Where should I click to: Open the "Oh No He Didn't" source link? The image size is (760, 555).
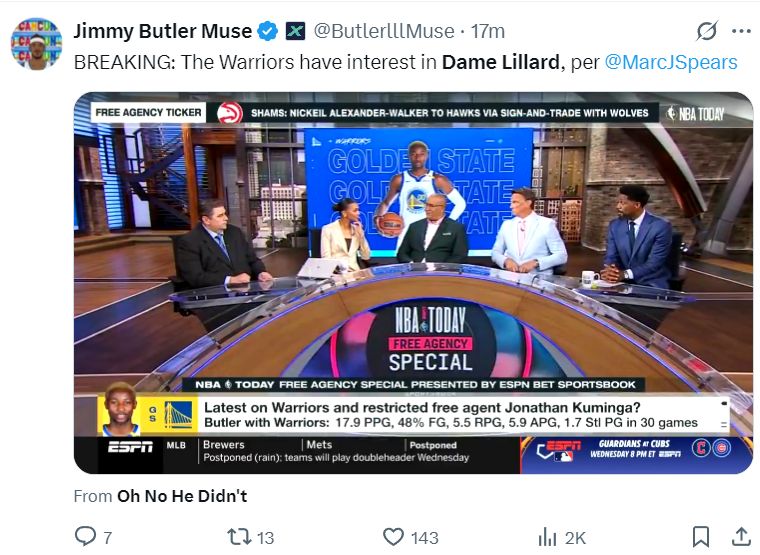[x=182, y=495]
